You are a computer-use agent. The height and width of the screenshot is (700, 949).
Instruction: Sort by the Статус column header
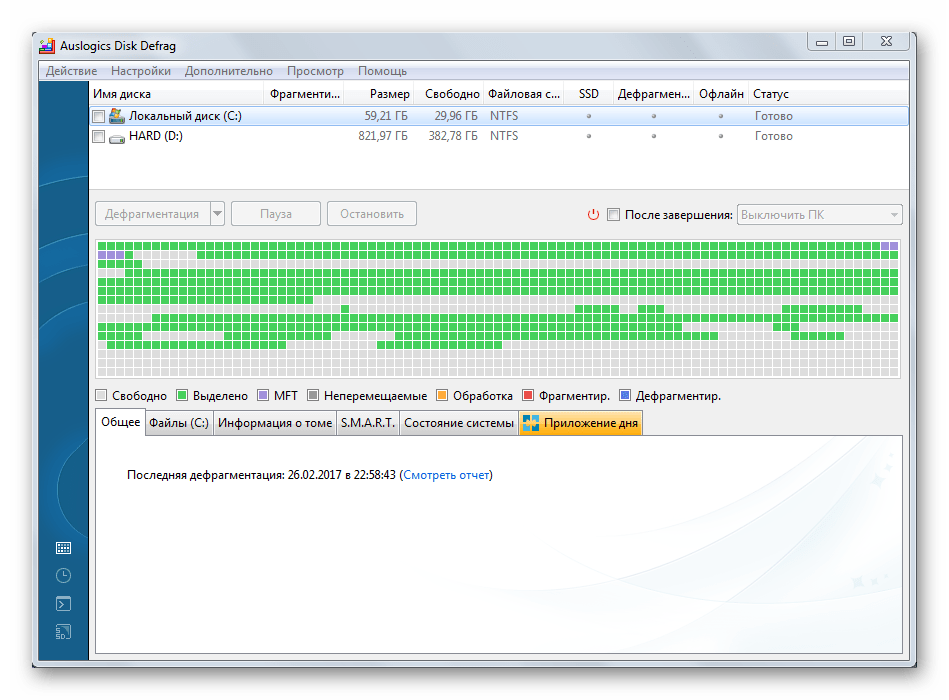pos(828,94)
